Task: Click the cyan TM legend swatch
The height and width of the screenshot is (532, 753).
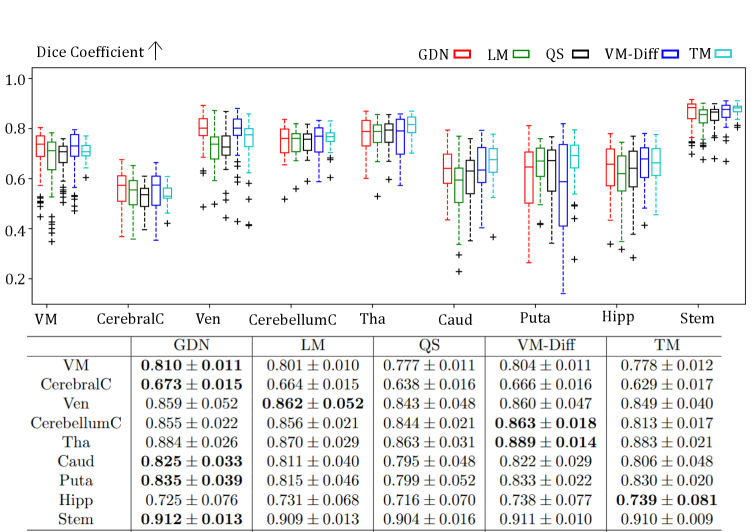Action: coord(723,54)
